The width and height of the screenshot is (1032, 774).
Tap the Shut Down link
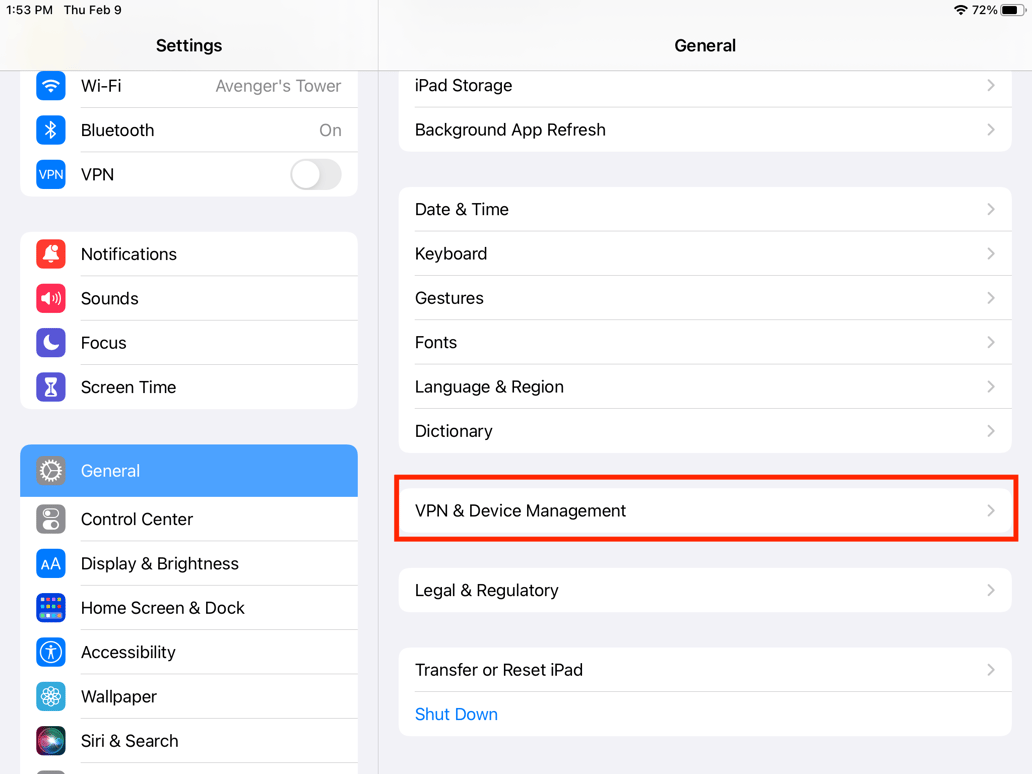456,714
